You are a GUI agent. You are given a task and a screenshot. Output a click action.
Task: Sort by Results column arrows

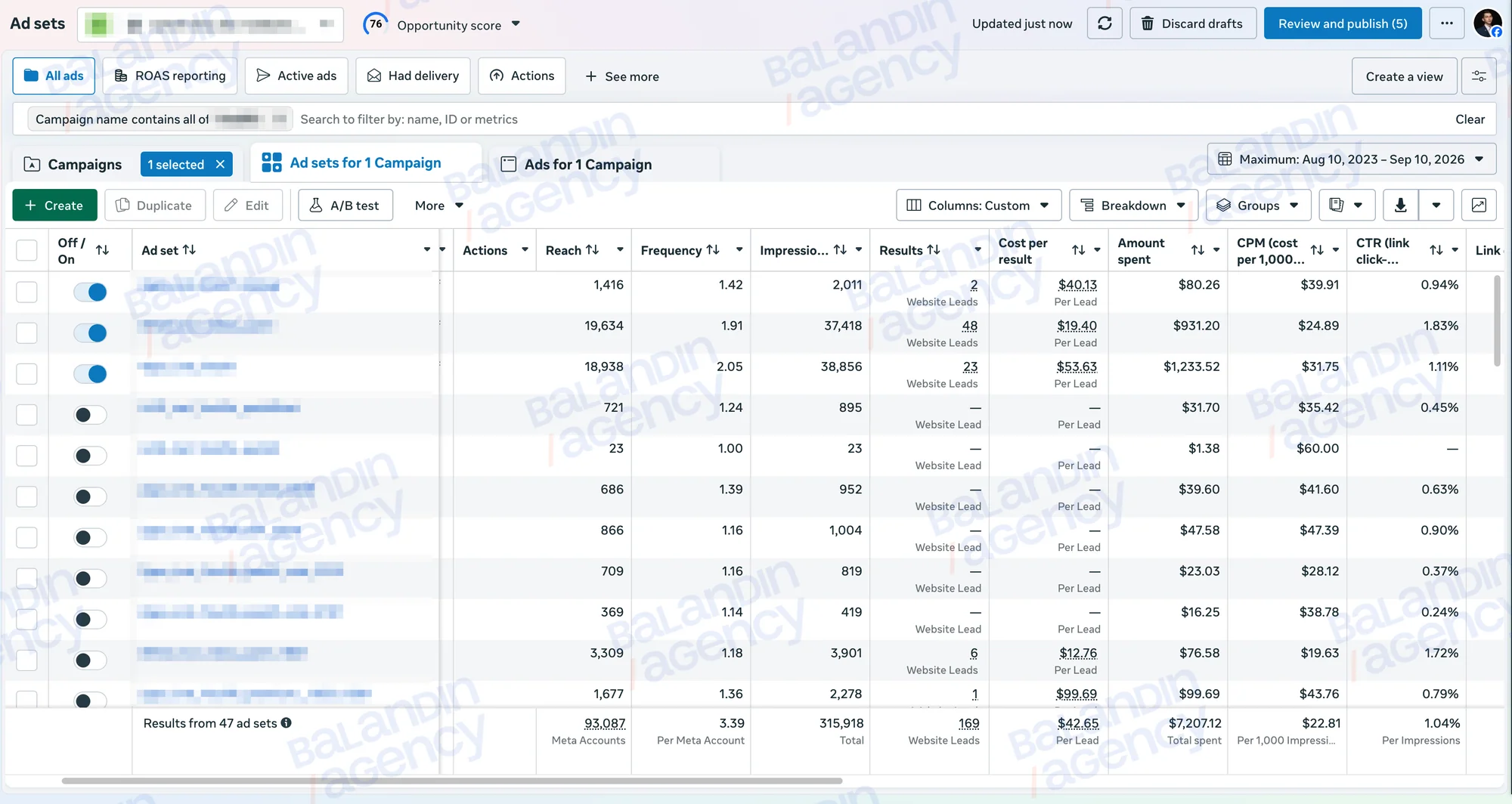pos(934,250)
